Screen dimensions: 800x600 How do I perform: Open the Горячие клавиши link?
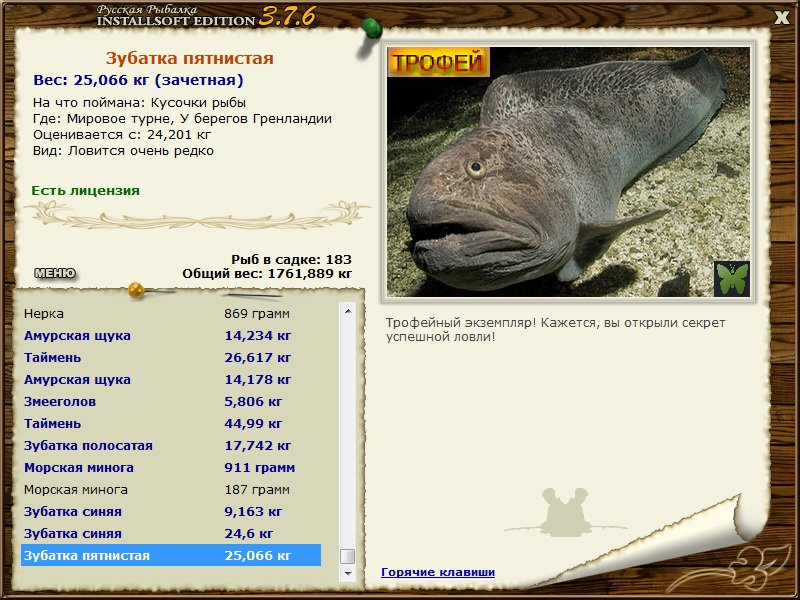[438, 572]
